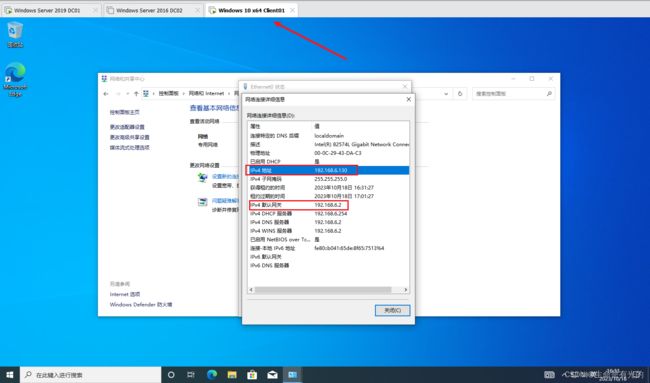Select the link-local IPv6 address fe80 row
Viewport: 650px width, 383px height.
[x=328, y=248]
